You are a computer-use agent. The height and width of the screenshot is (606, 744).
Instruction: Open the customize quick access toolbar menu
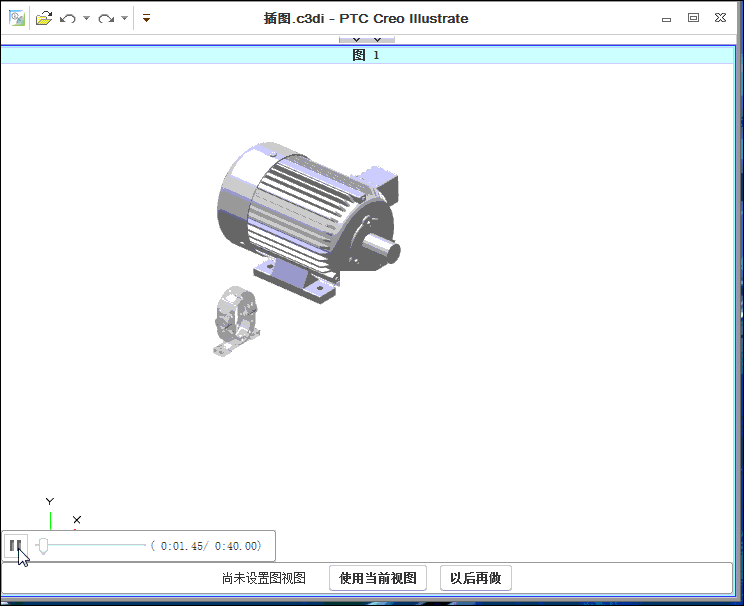(147, 18)
